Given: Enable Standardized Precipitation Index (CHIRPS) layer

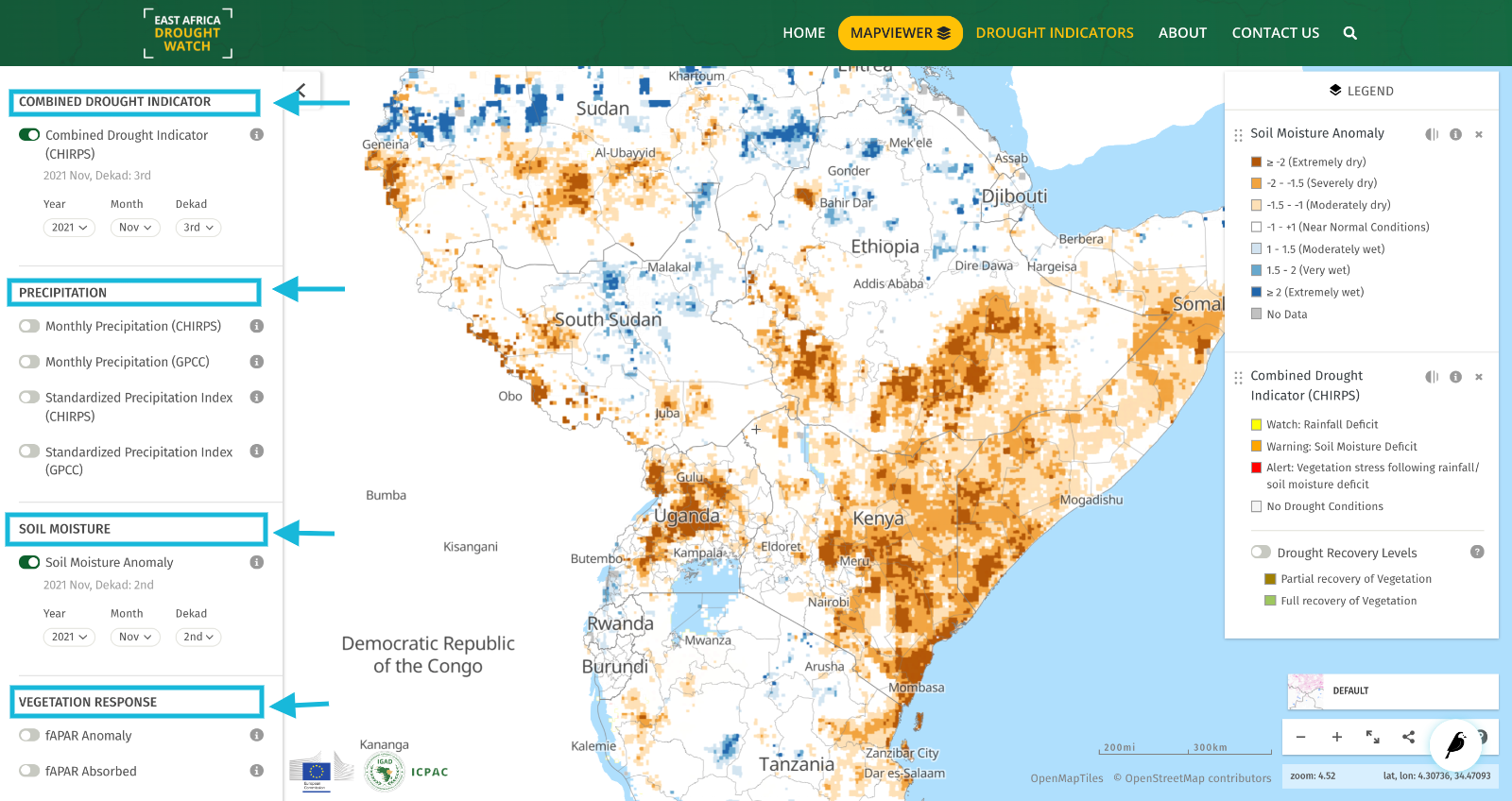Looking at the screenshot, I should [29, 398].
